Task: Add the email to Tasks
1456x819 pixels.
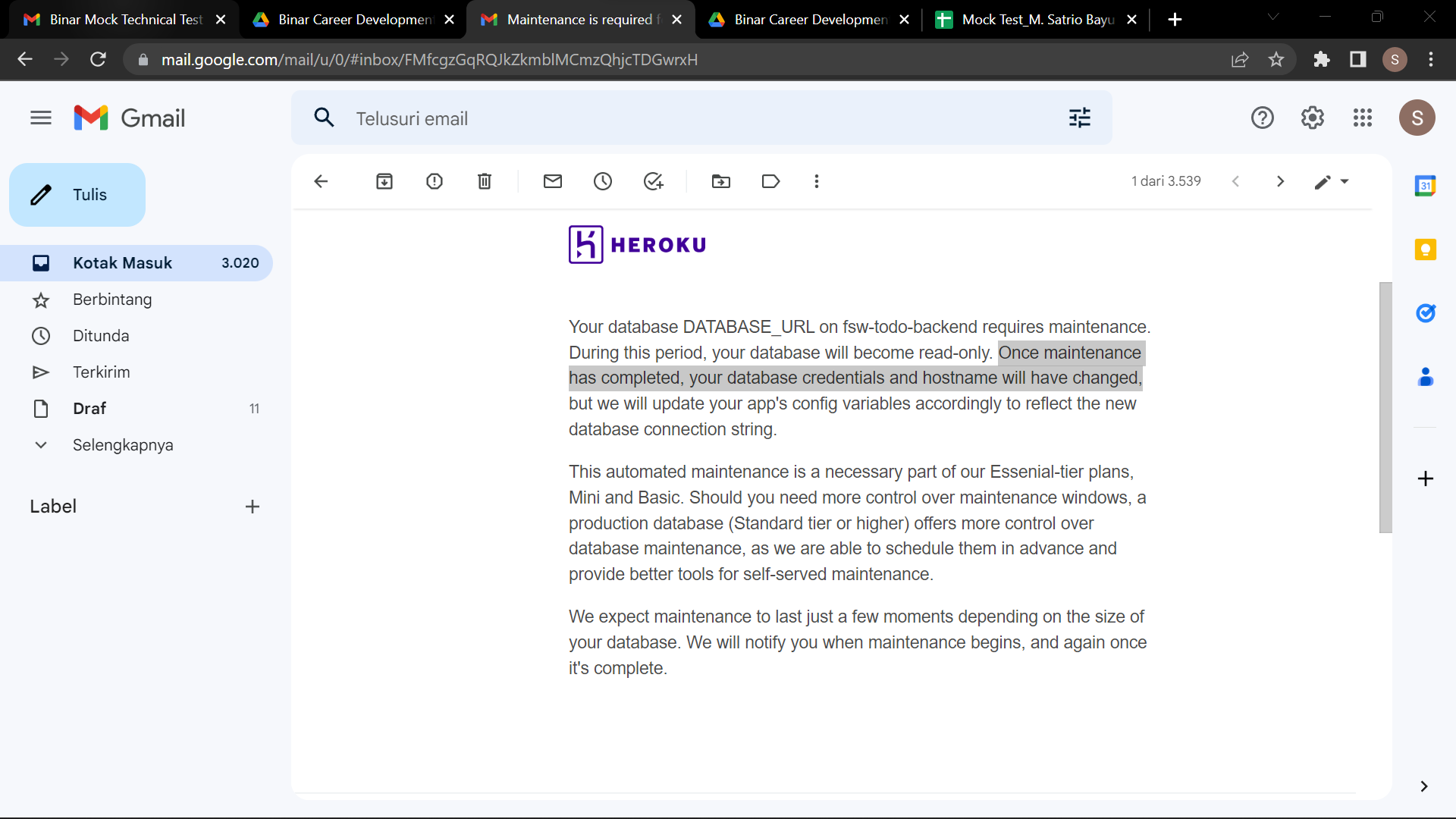Action: pos(653,181)
